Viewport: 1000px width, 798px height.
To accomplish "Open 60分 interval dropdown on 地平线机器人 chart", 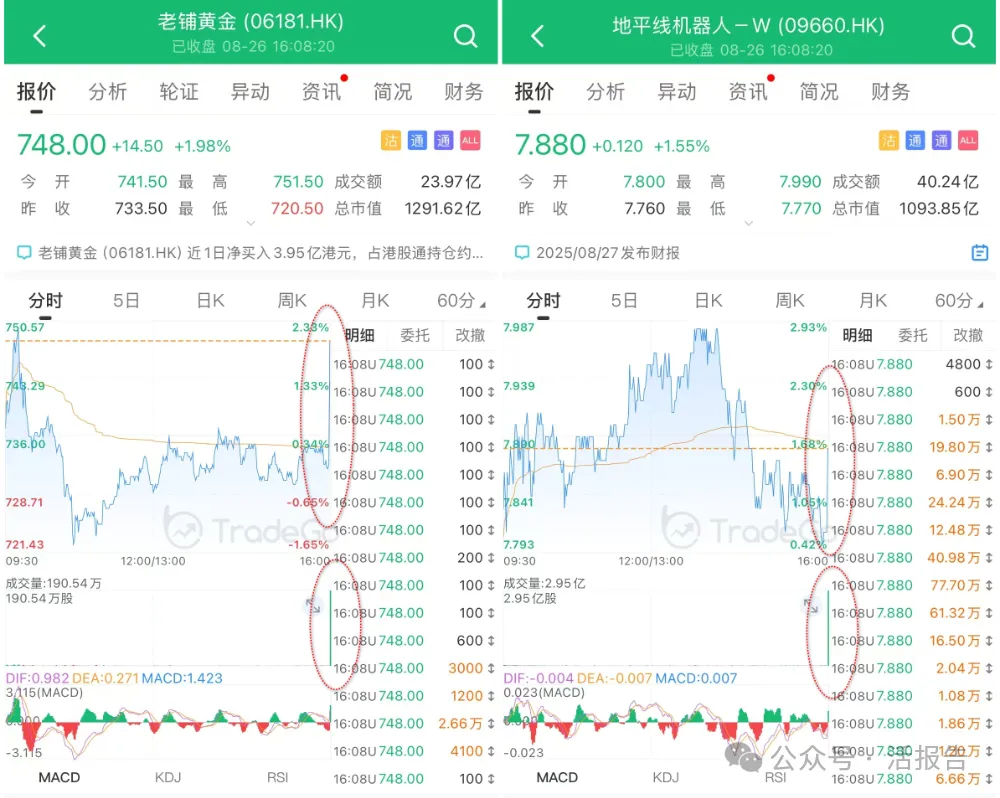I will tap(959, 301).
